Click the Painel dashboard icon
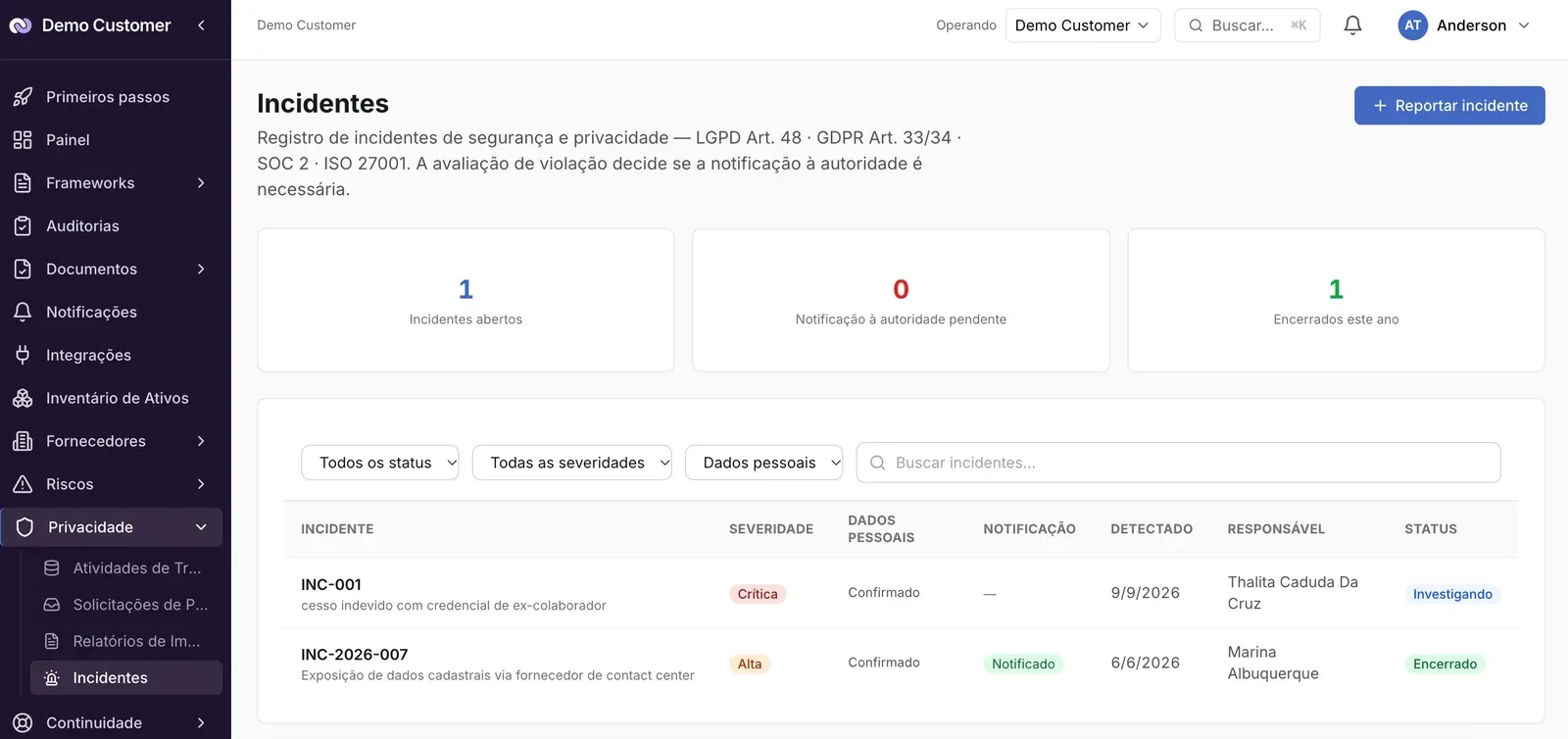1568x739 pixels. pos(23,140)
